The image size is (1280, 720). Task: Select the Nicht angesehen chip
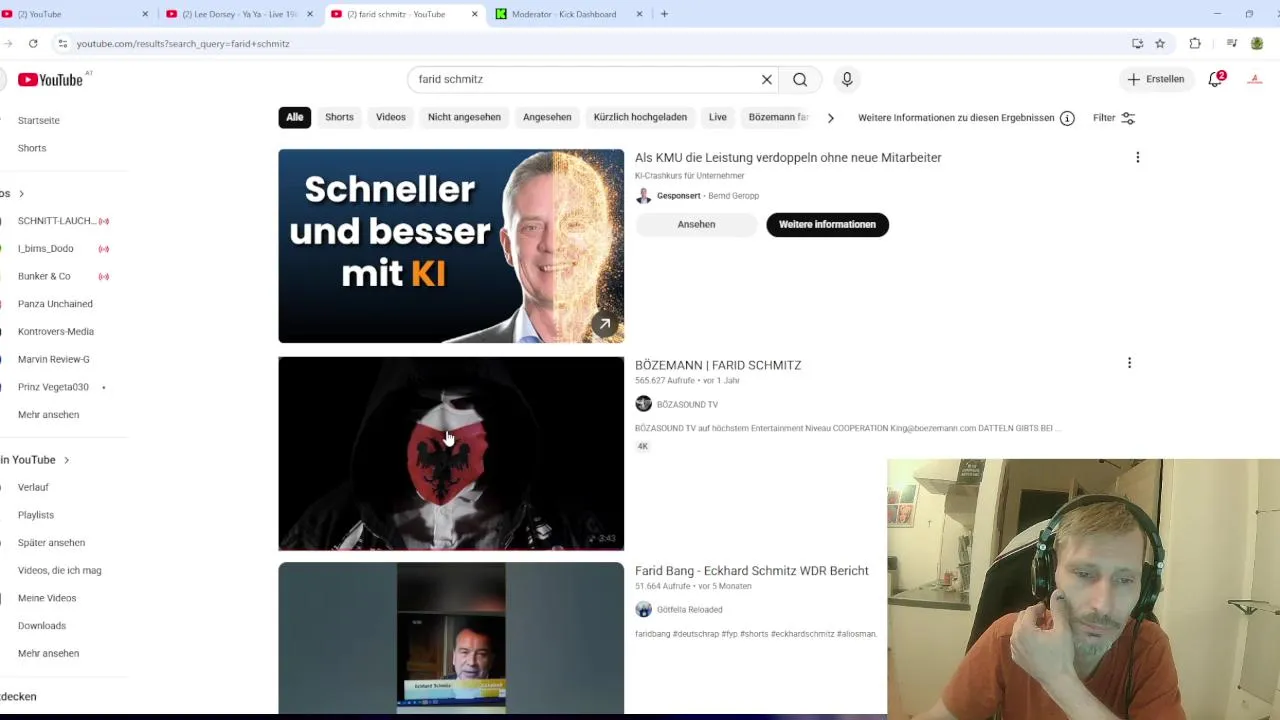(x=464, y=117)
